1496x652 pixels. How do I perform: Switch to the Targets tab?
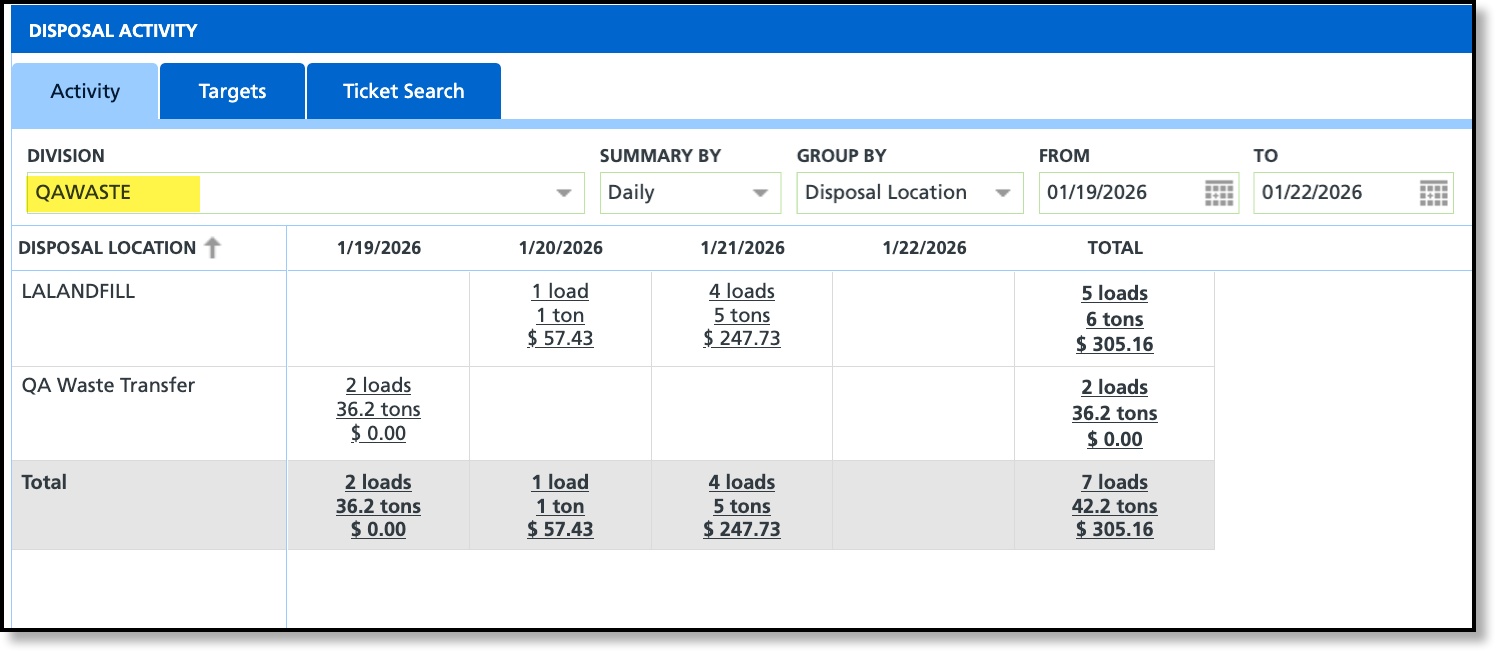232,91
